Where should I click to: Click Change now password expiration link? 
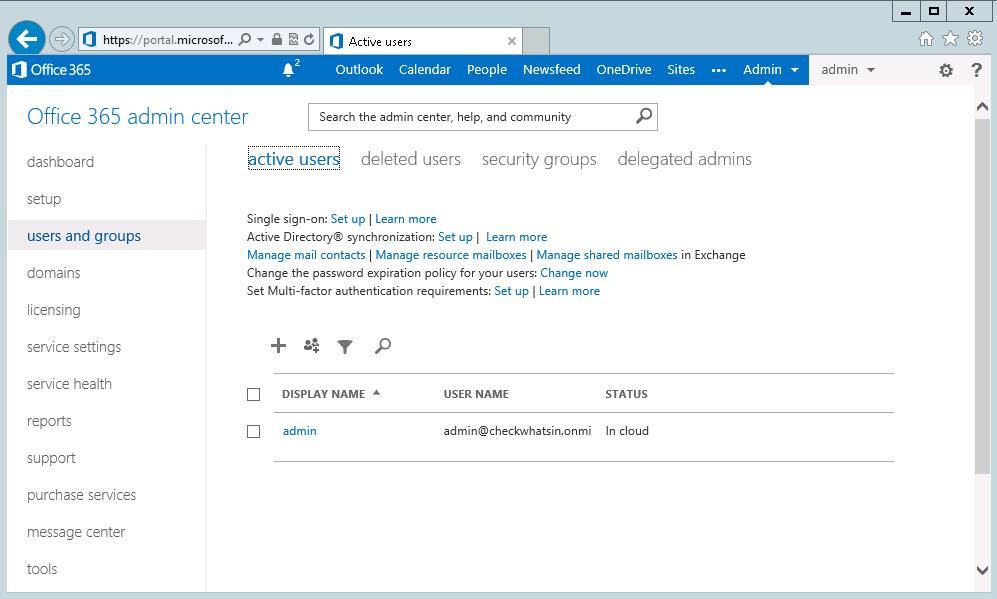pos(574,273)
